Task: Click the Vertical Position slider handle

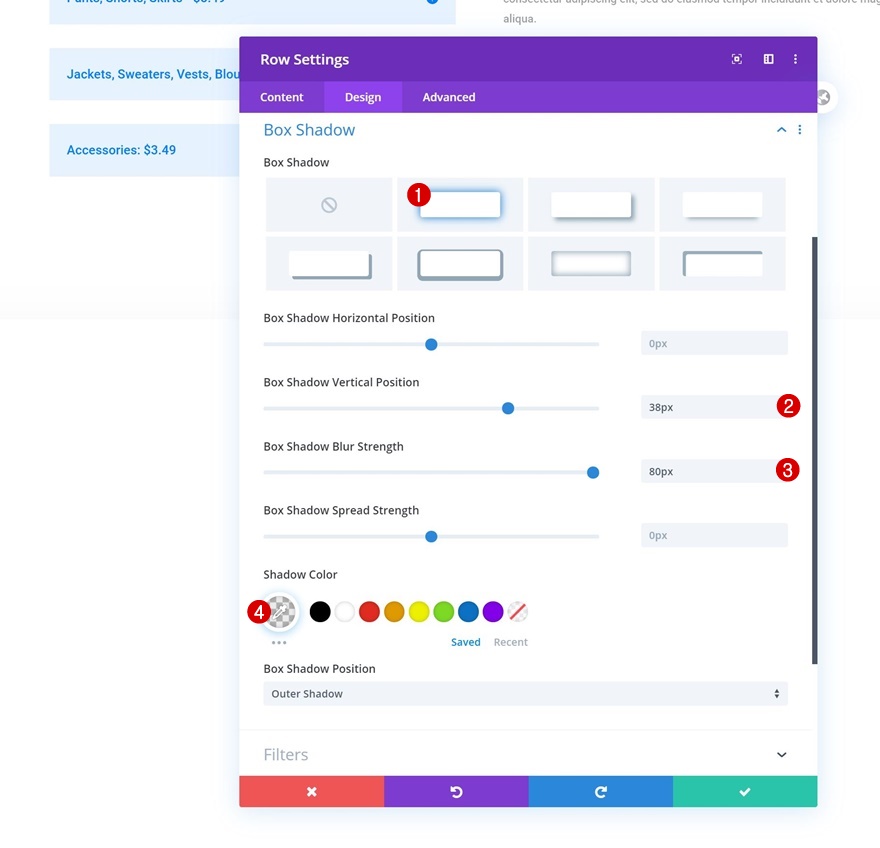Action: pyautogui.click(x=508, y=409)
